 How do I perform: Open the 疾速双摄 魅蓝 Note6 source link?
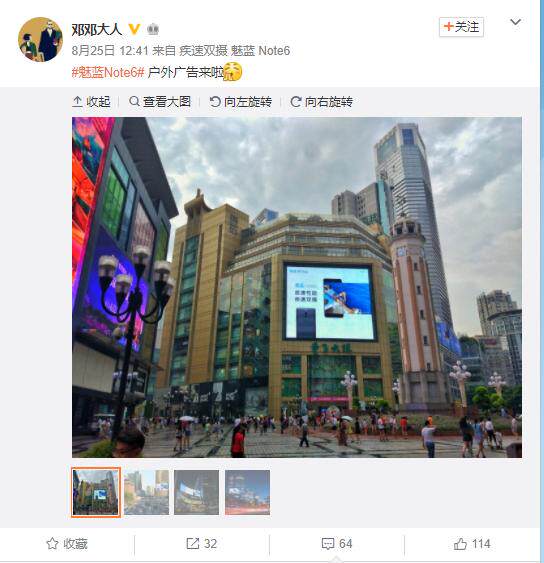pos(234,51)
